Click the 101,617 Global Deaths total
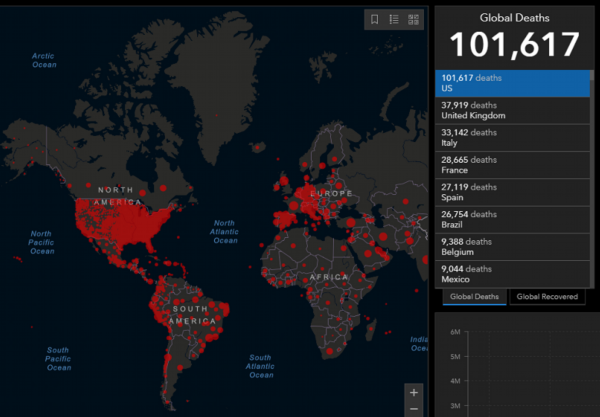The height and width of the screenshot is (417, 600). (514, 45)
